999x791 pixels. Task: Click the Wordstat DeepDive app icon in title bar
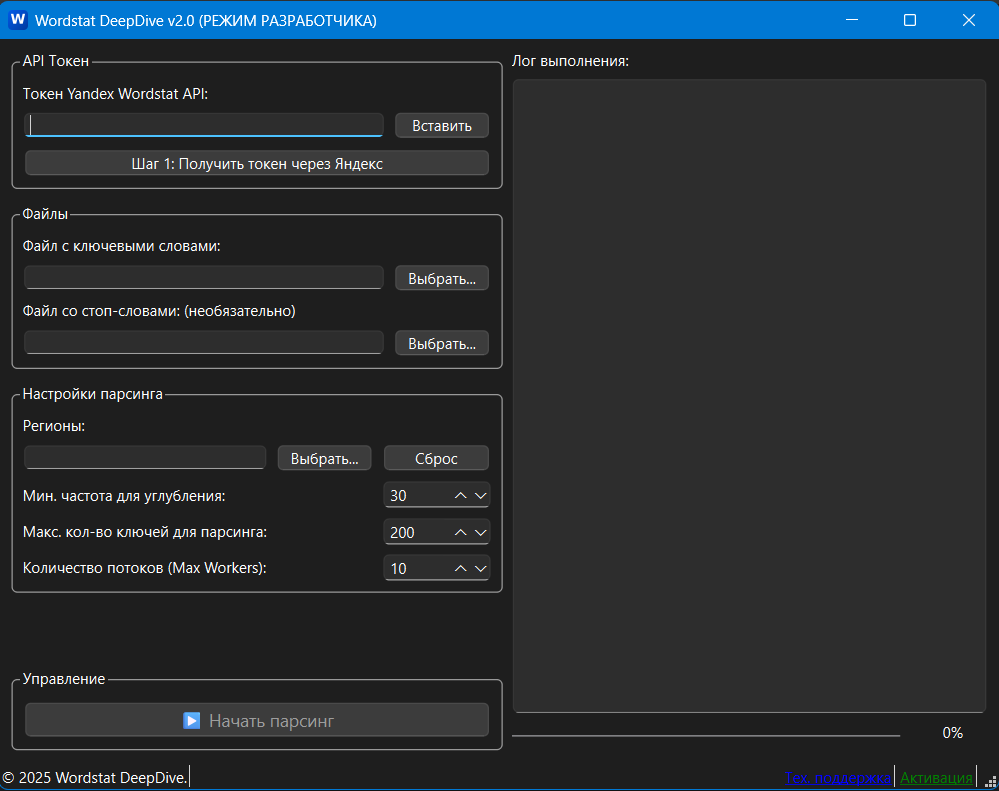pyautogui.click(x=18, y=20)
